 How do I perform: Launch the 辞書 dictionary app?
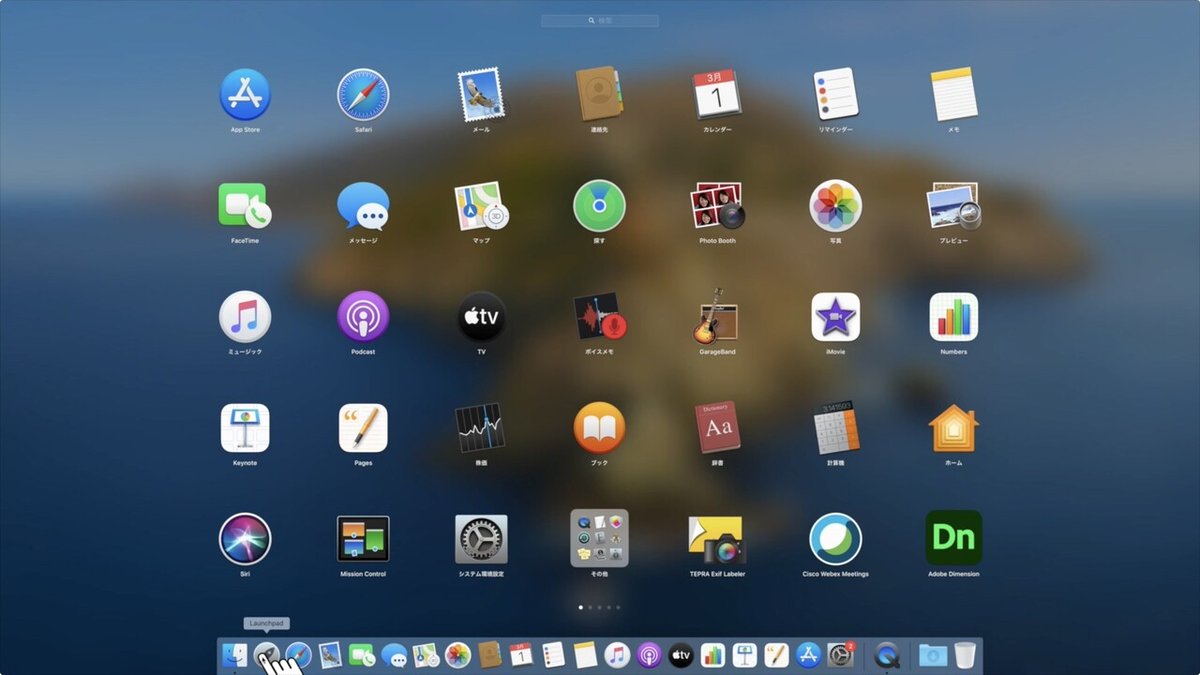coord(717,428)
